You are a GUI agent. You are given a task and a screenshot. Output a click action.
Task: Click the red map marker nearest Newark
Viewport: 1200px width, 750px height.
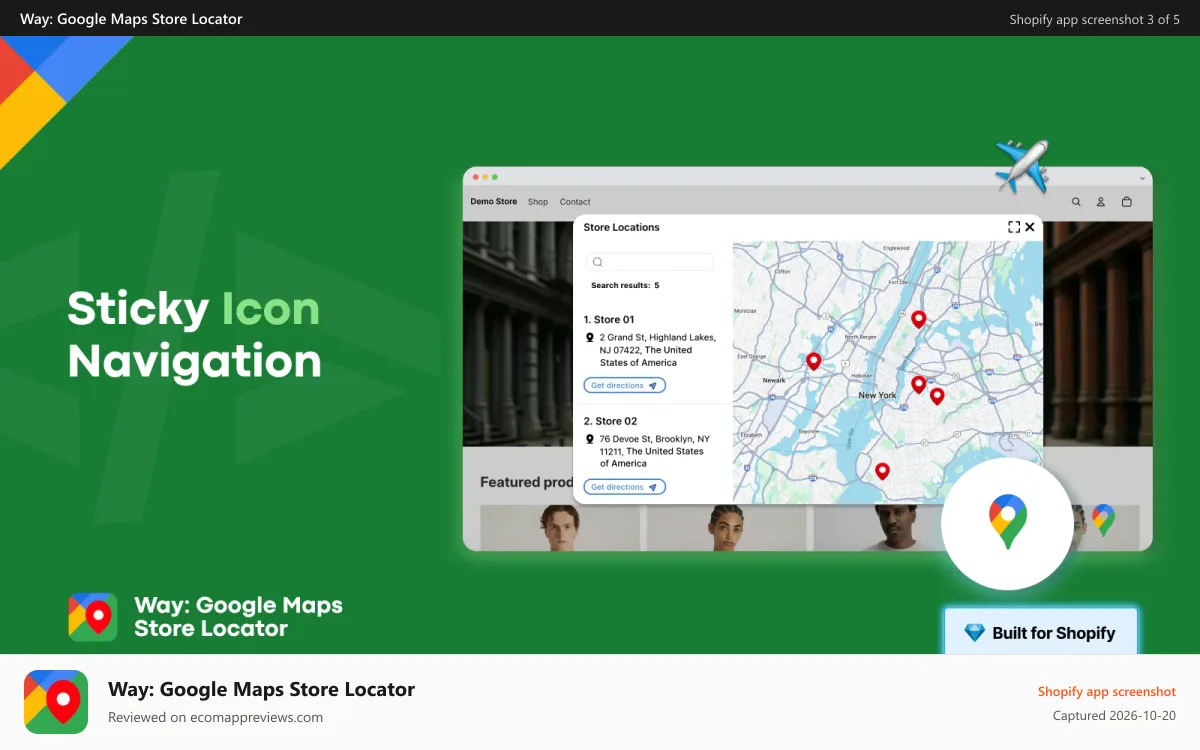pyautogui.click(x=814, y=361)
